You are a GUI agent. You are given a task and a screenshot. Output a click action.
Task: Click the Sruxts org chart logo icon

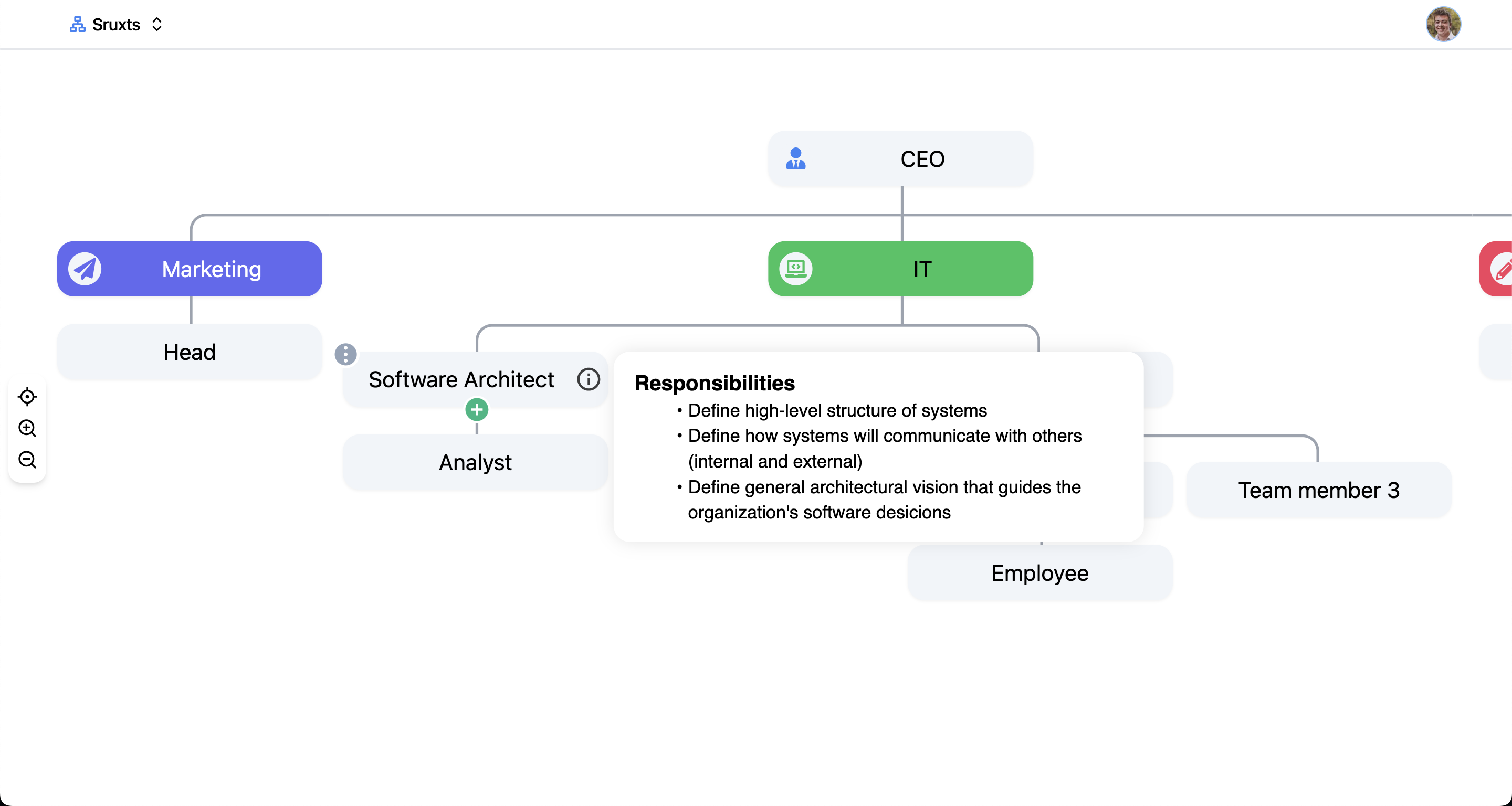78,25
